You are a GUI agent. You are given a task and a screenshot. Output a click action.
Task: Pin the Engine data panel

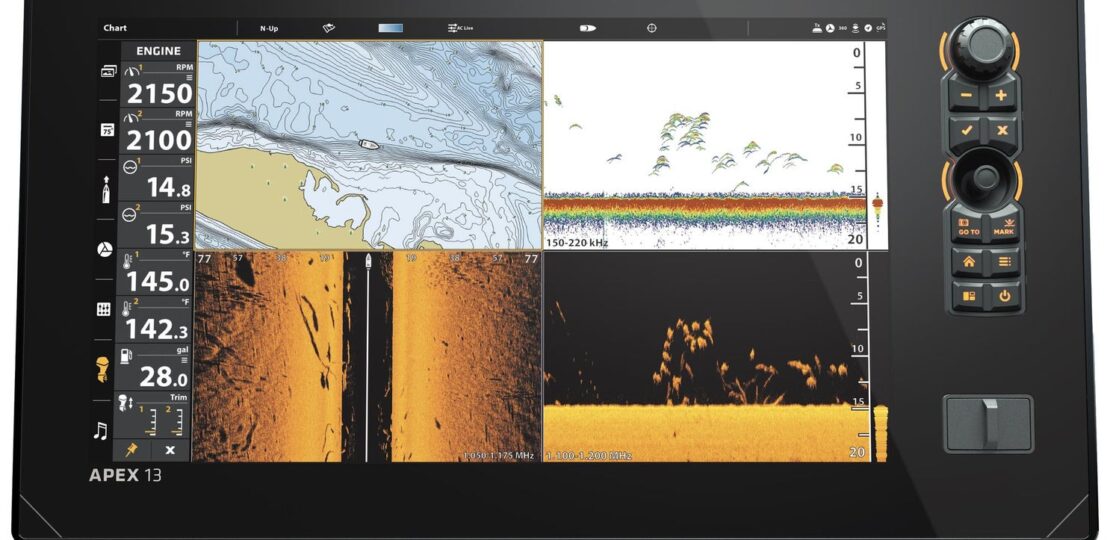132,450
